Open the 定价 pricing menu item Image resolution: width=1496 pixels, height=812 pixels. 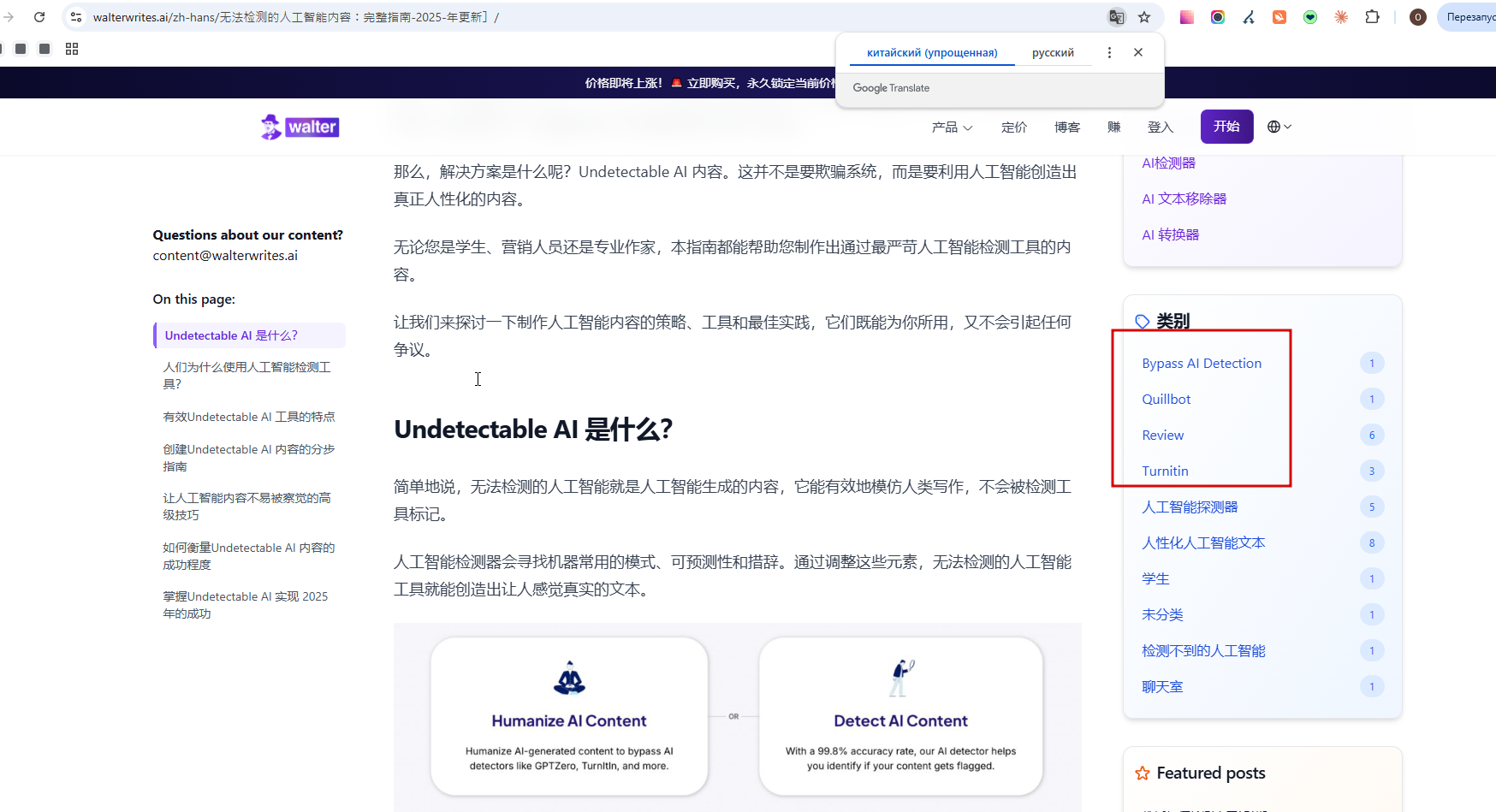[x=1014, y=127]
